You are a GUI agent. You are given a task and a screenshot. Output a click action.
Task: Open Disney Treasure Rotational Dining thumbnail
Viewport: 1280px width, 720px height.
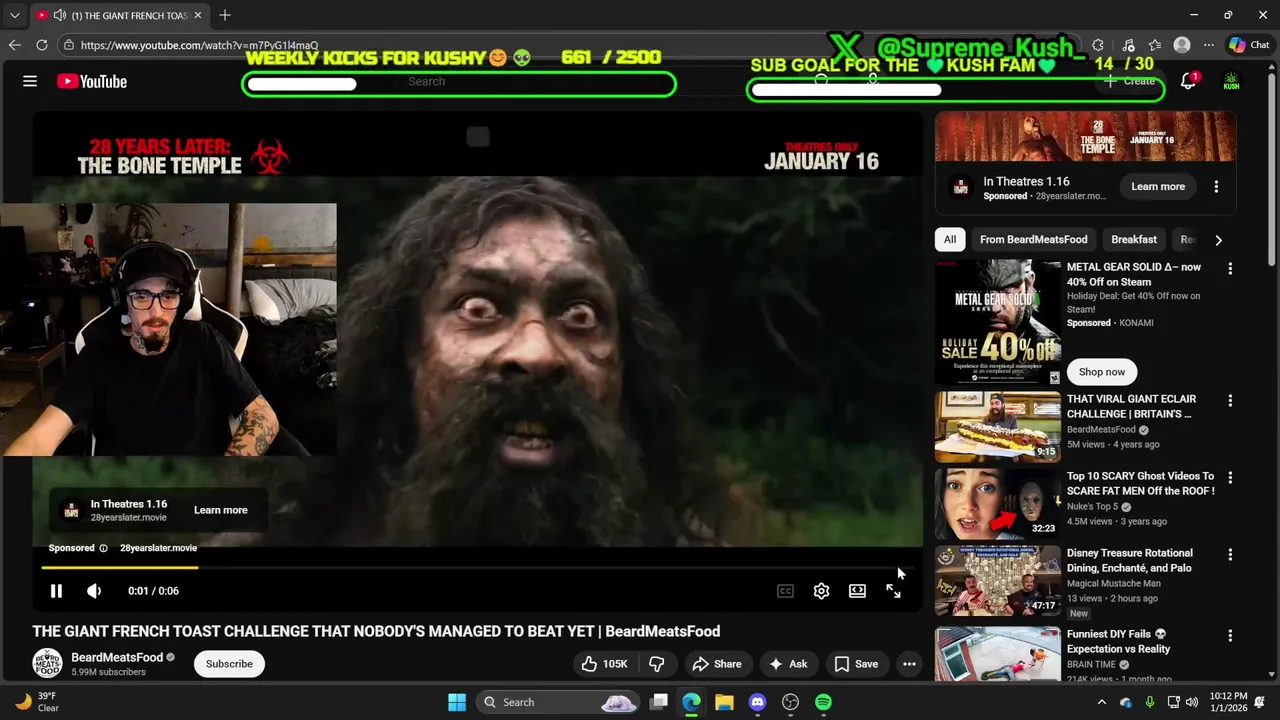click(x=998, y=580)
